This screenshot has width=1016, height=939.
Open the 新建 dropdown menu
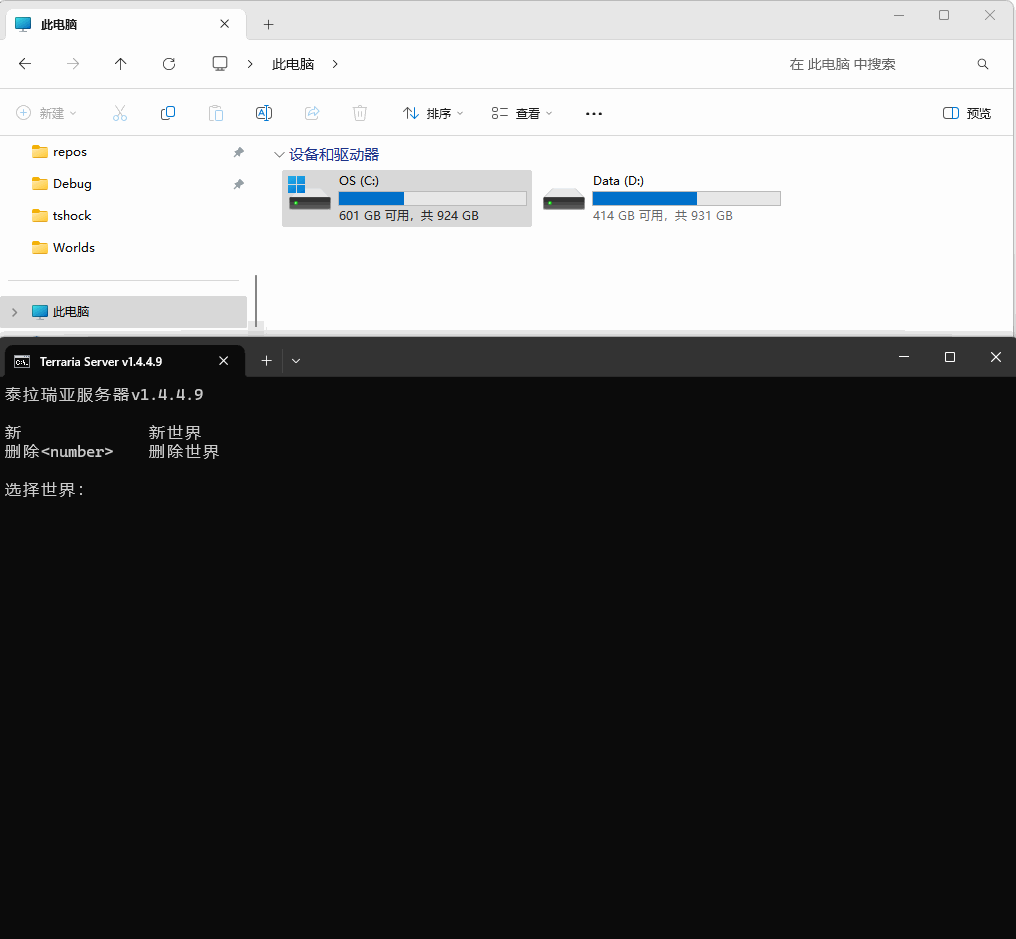pyautogui.click(x=46, y=113)
